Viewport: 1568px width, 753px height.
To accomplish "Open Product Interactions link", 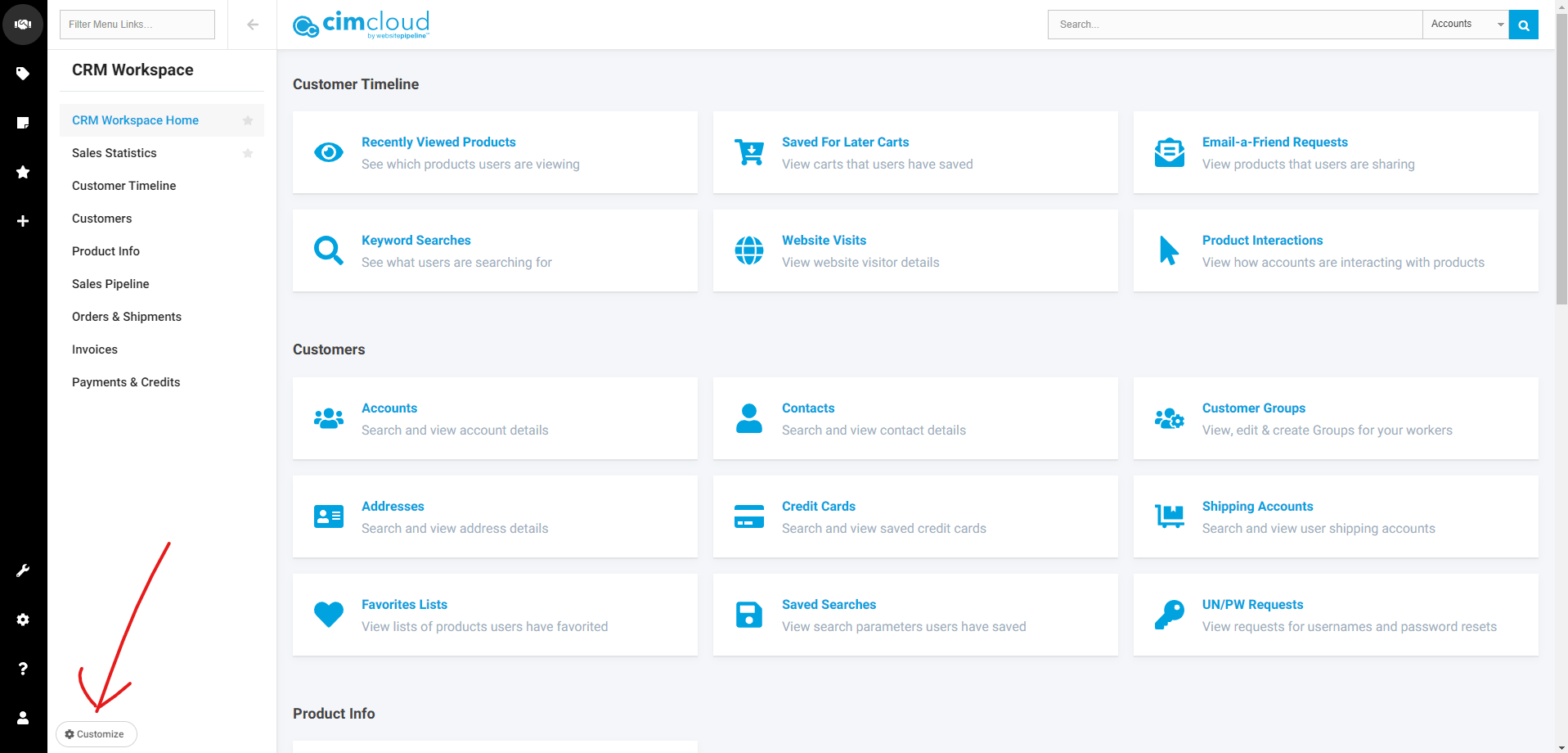I will [x=1262, y=241].
